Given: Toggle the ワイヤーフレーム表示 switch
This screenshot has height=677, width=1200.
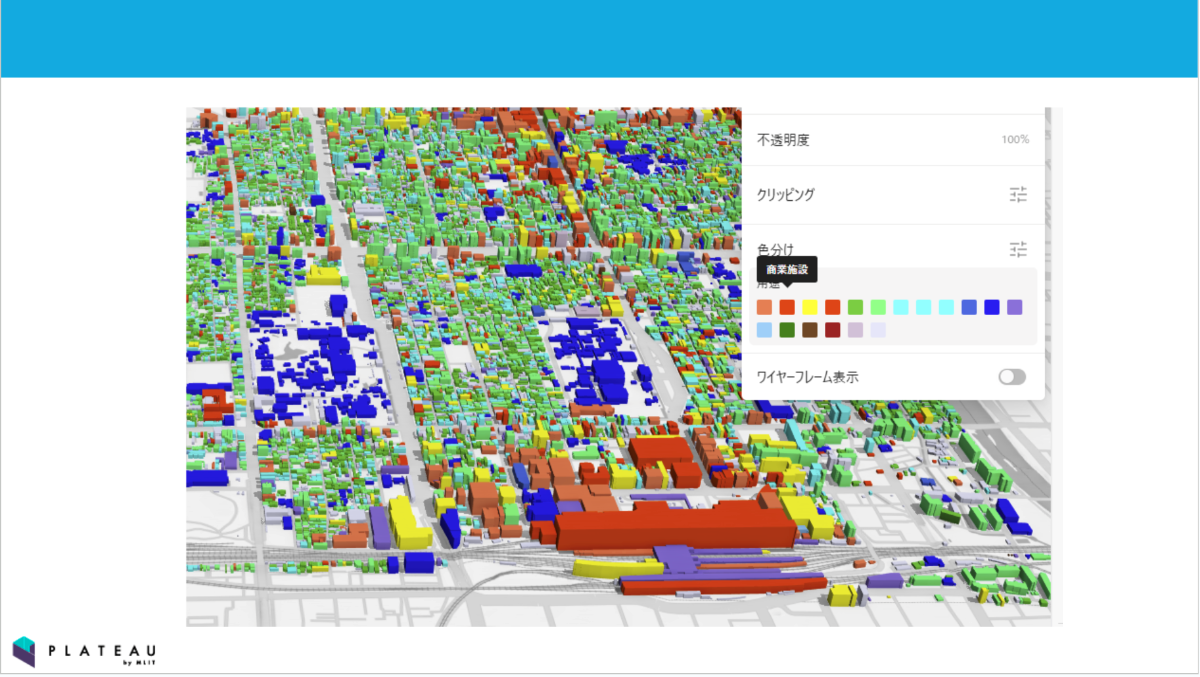Looking at the screenshot, I should point(1012,377).
